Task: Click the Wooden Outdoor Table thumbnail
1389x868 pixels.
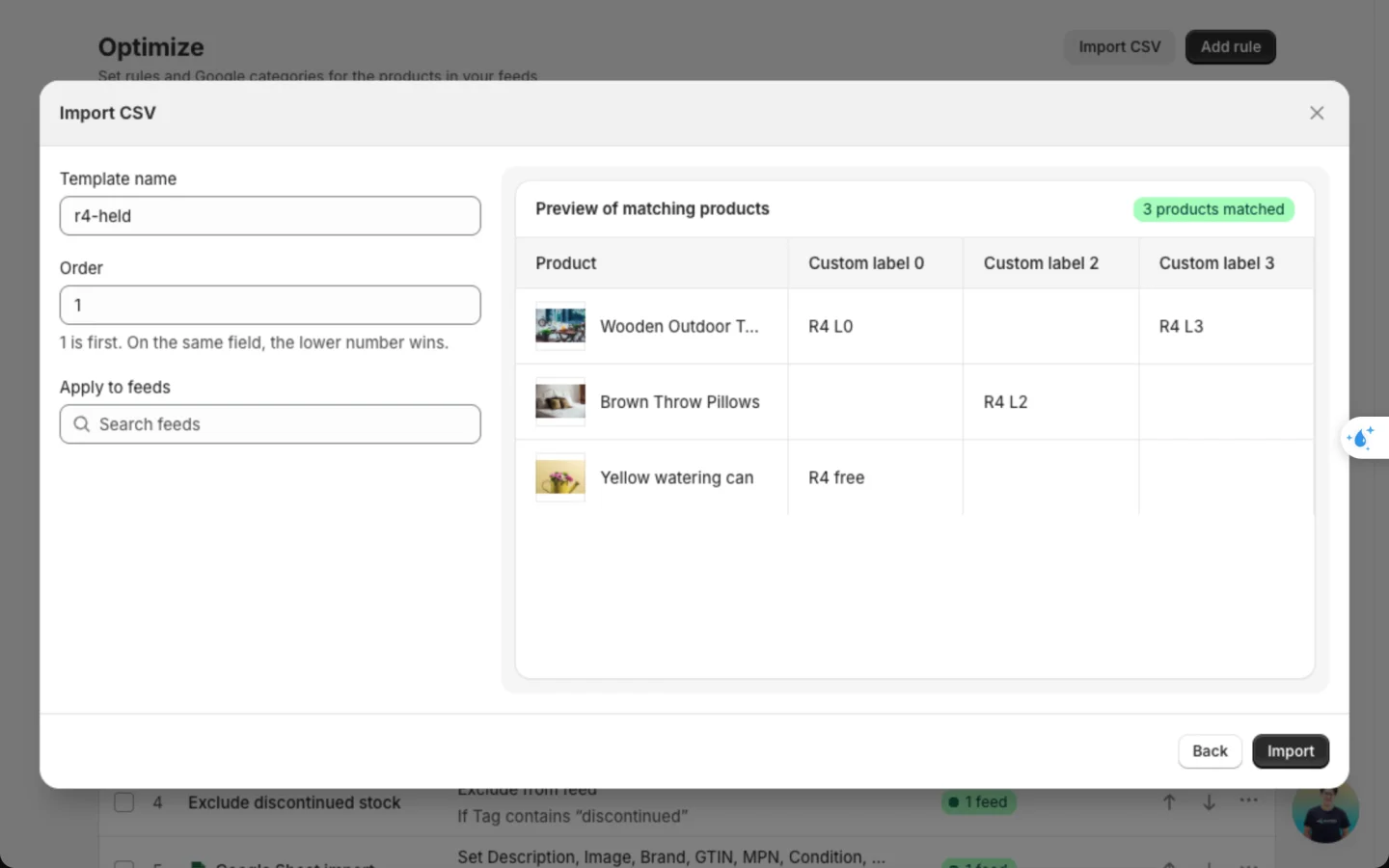Action: [x=560, y=326]
